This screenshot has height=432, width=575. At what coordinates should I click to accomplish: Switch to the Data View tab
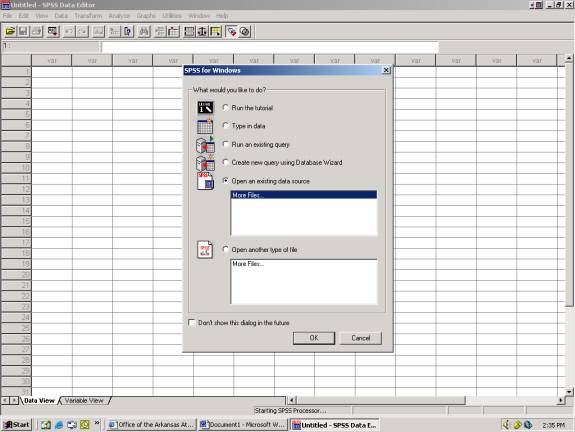tap(39, 400)
